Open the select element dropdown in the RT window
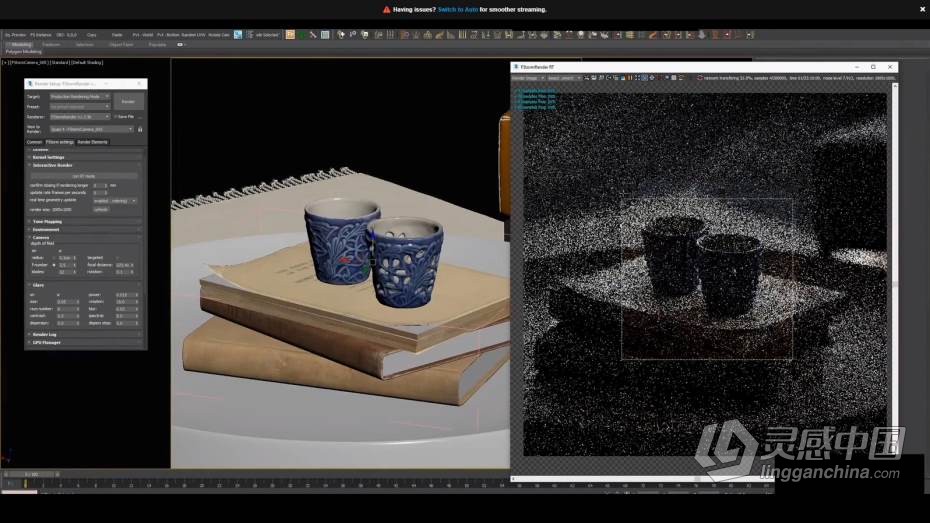Image resolution: width=930 pixels, height=523 pixels. pyautogui.click(x=564, y=78)
